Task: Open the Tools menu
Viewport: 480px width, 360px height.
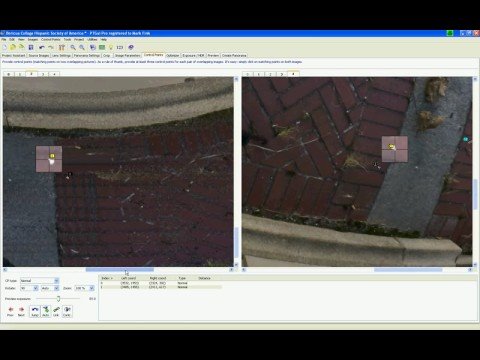Action: [67, 40]
